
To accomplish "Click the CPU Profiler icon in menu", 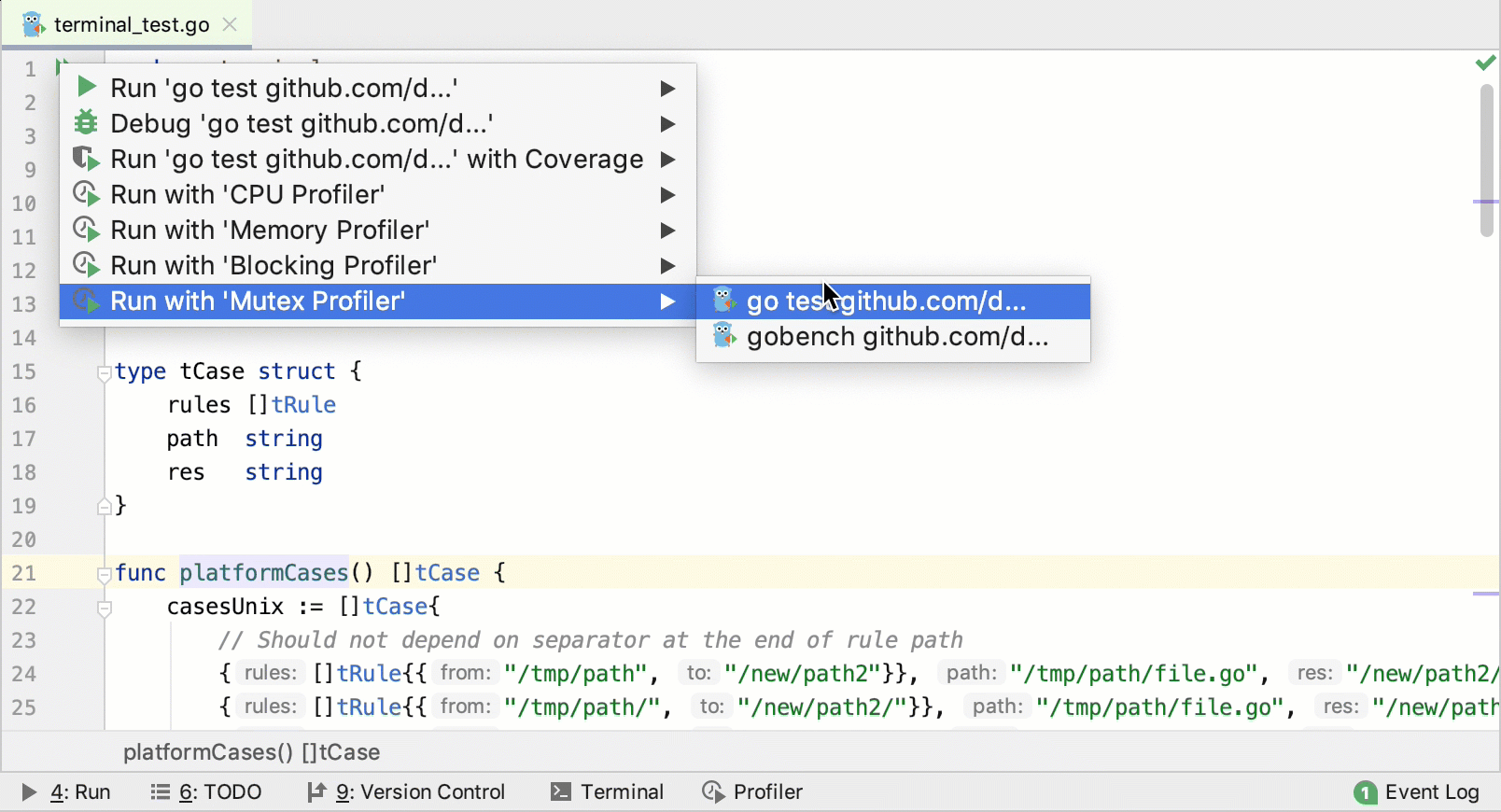I will pos(86,194).
